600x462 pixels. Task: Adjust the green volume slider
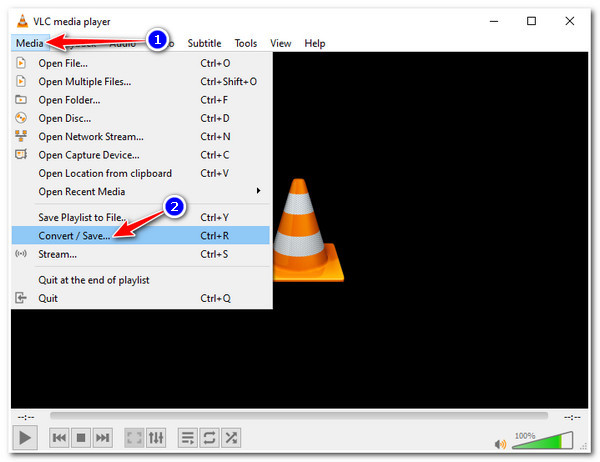pos(542,441)
